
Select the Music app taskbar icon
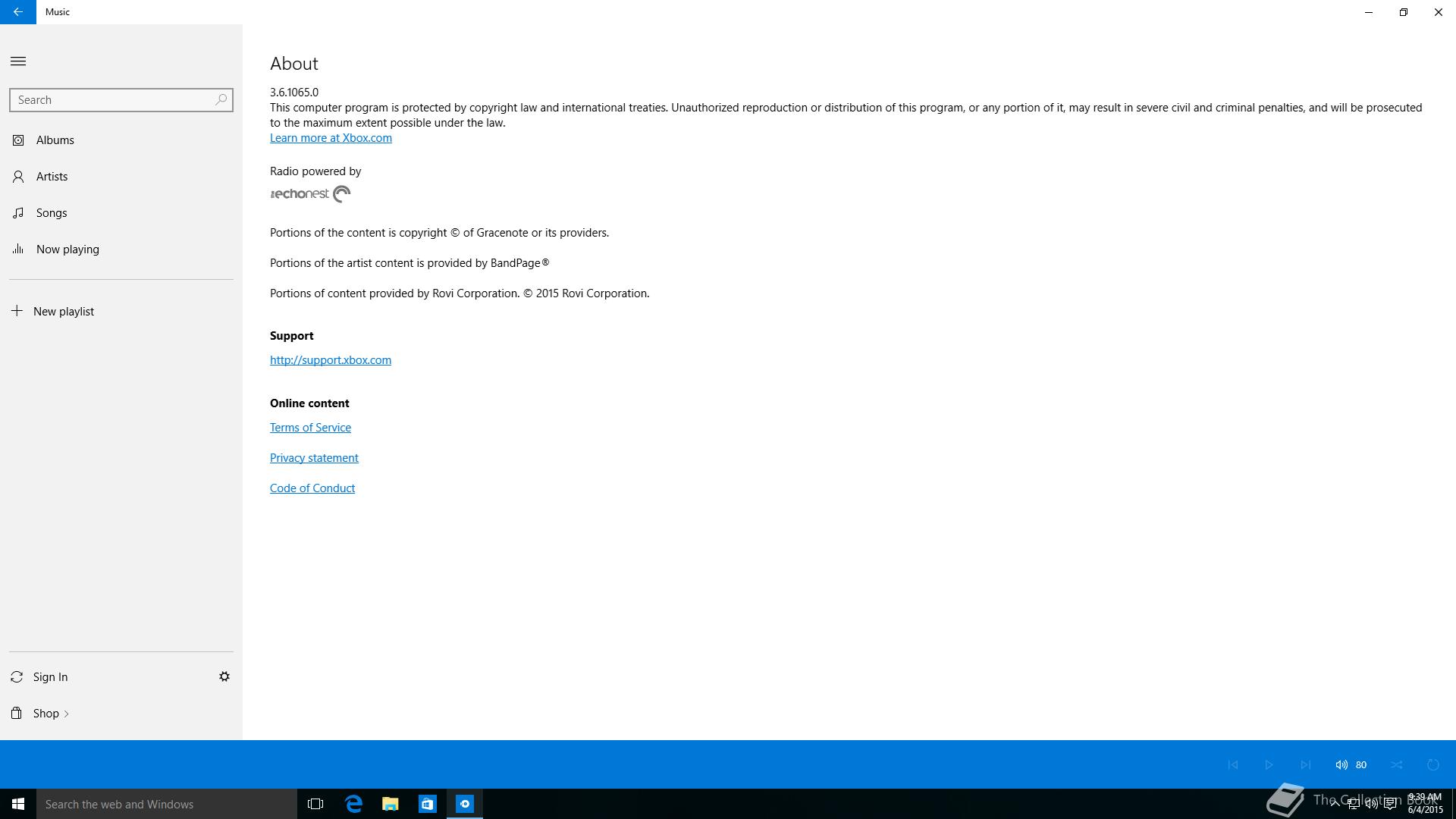(465, 804)
